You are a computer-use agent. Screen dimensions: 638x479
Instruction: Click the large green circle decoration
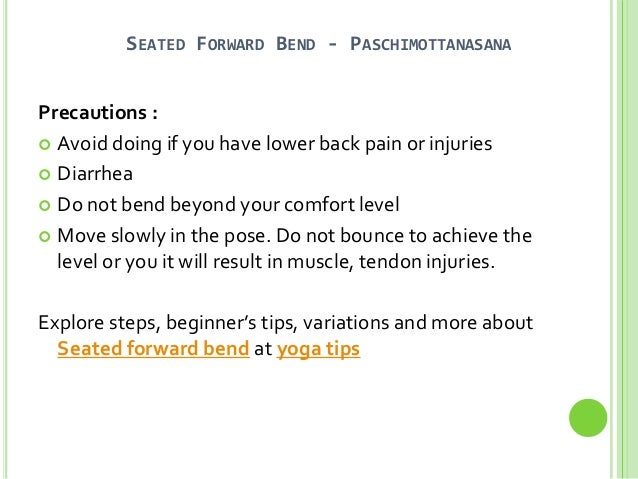click(588, 418)
